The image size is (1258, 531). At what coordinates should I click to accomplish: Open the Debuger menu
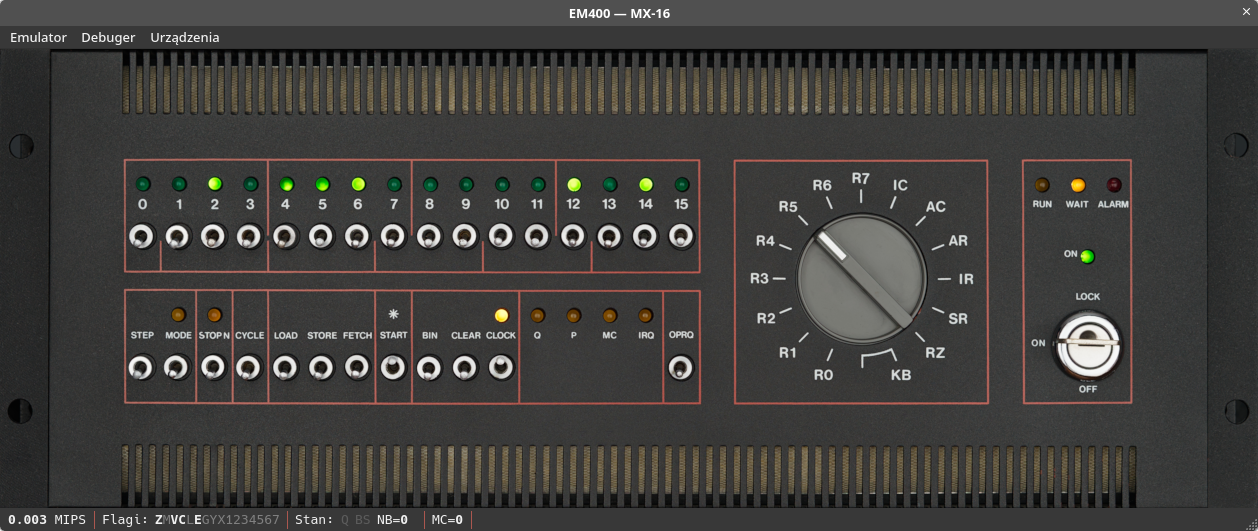click(x=108, y=37)
